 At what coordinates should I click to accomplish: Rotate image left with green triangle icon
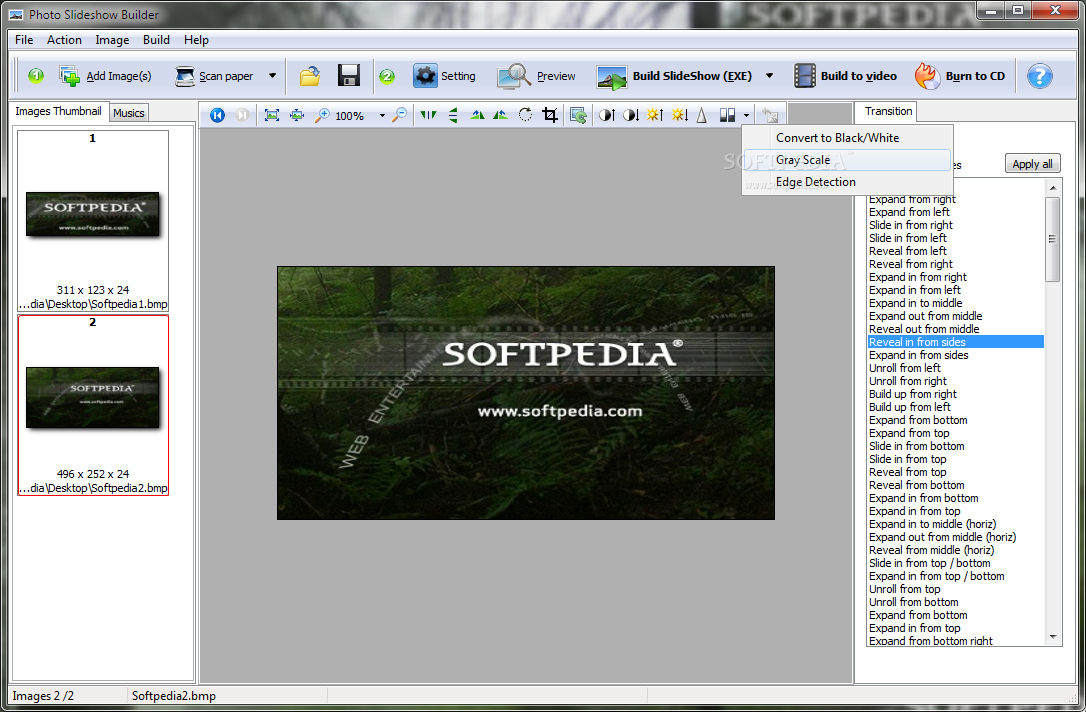pos(477,115)
